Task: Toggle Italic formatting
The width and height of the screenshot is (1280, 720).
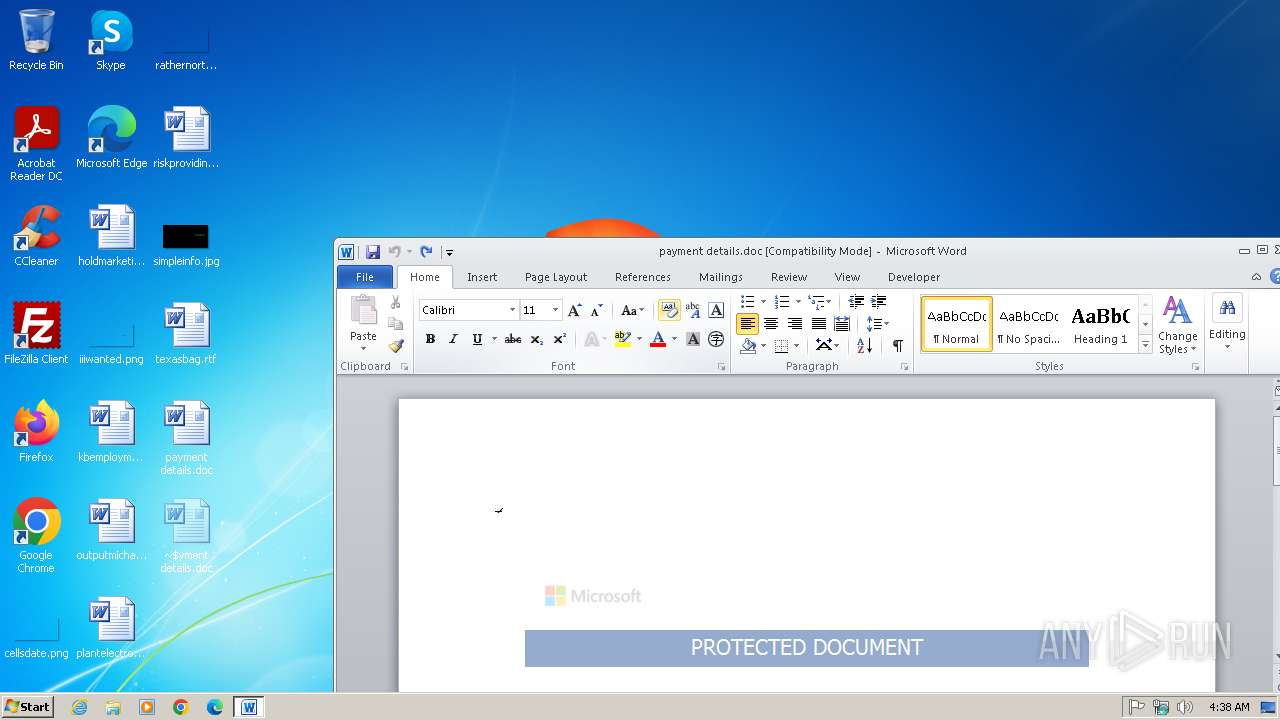Action: [453, 339]
